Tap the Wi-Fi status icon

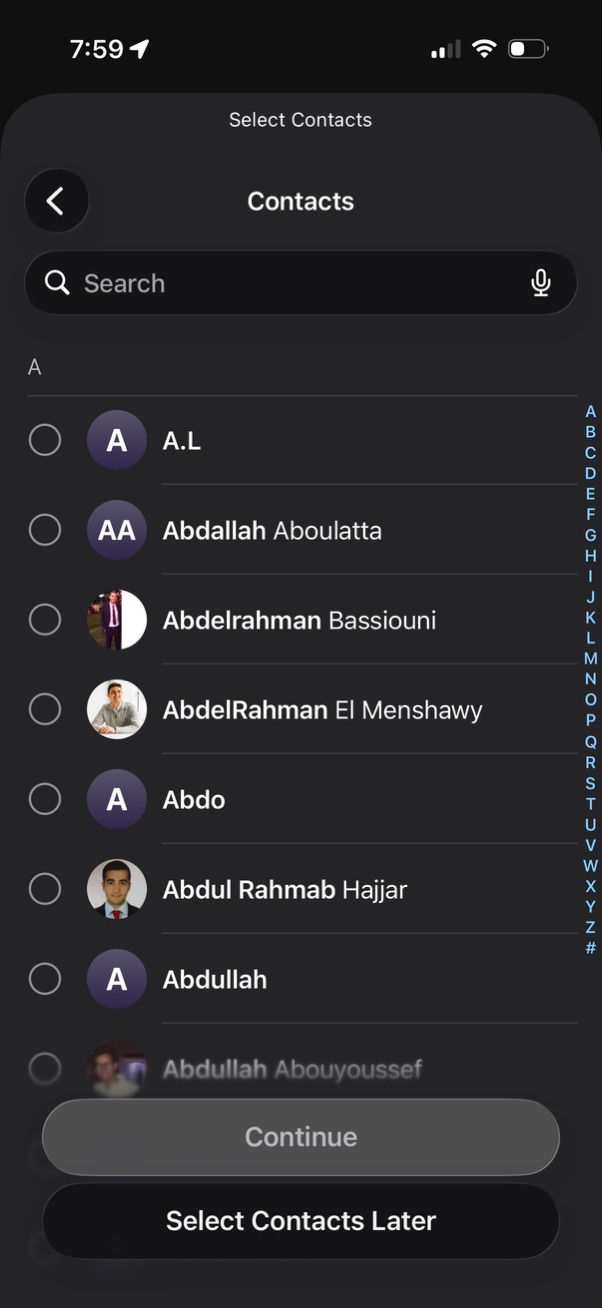pos(485,49)
